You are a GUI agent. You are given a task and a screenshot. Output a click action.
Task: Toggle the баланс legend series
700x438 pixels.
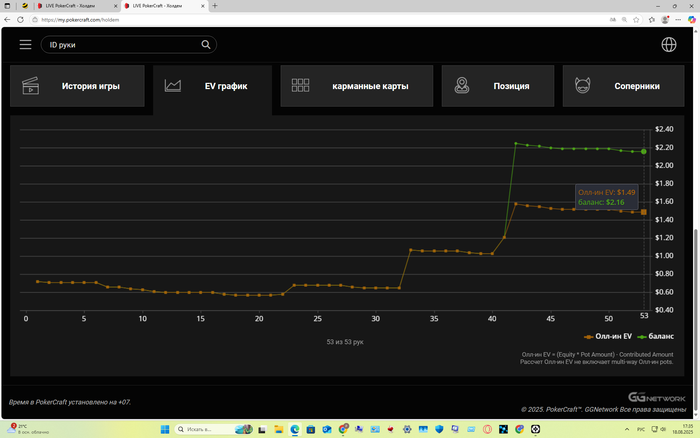tap(656, 336)
